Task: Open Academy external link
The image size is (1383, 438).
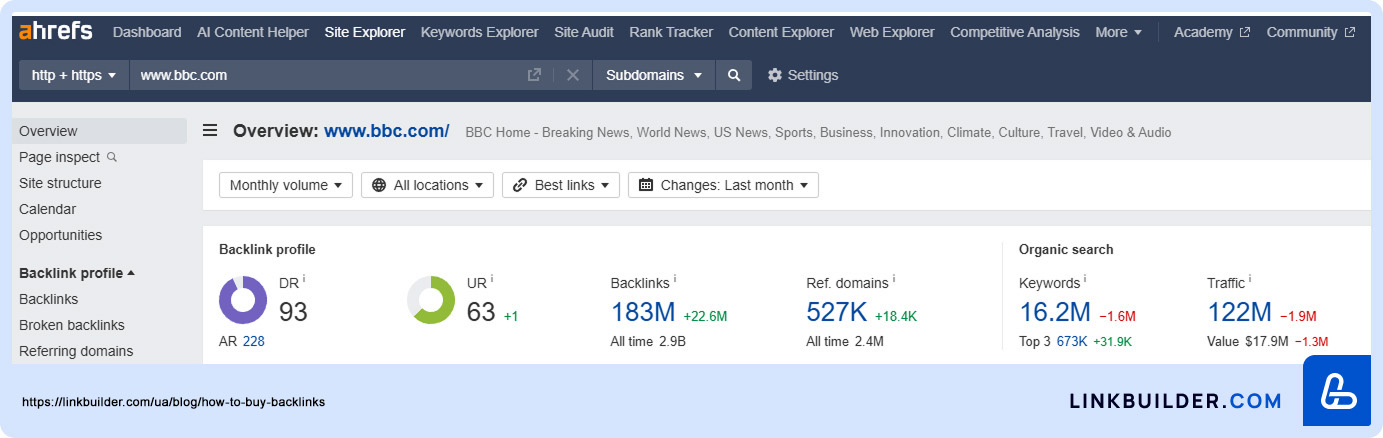Action: coord(1212,32)
